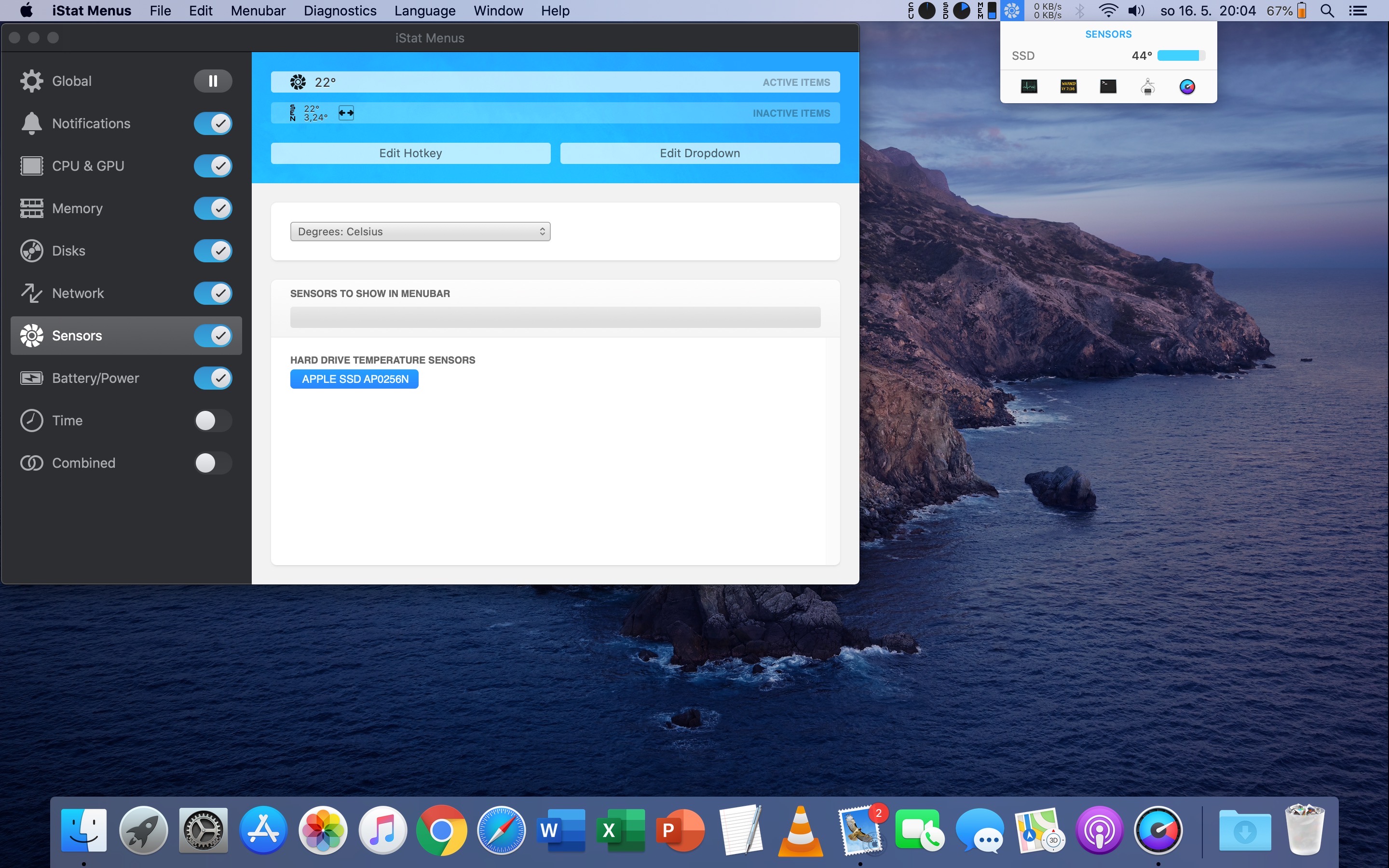Image resolution: width=1389 pixels, height=868 pixels.
Task: Open the Degrees: Celsius dropdown
Action: point(420,231)
